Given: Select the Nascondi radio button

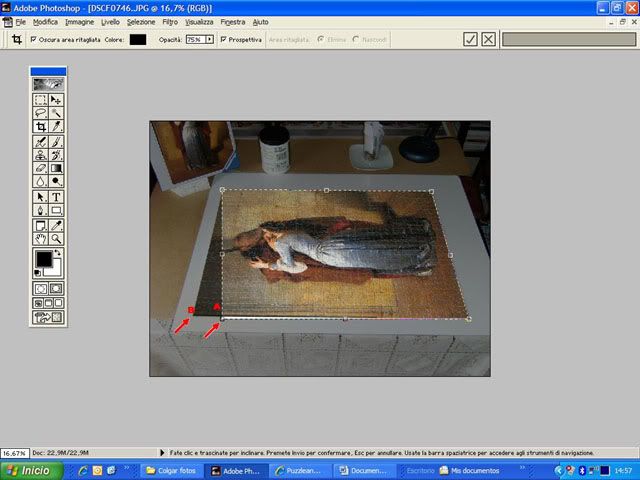Looking at the screenshot, I should (356, 39).
